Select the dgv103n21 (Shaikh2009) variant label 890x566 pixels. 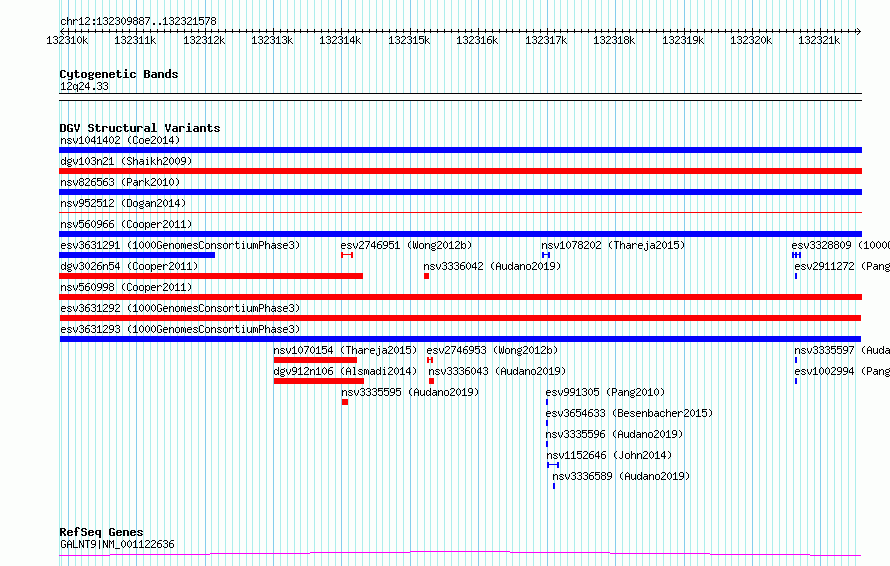click(x=126, y=161)
